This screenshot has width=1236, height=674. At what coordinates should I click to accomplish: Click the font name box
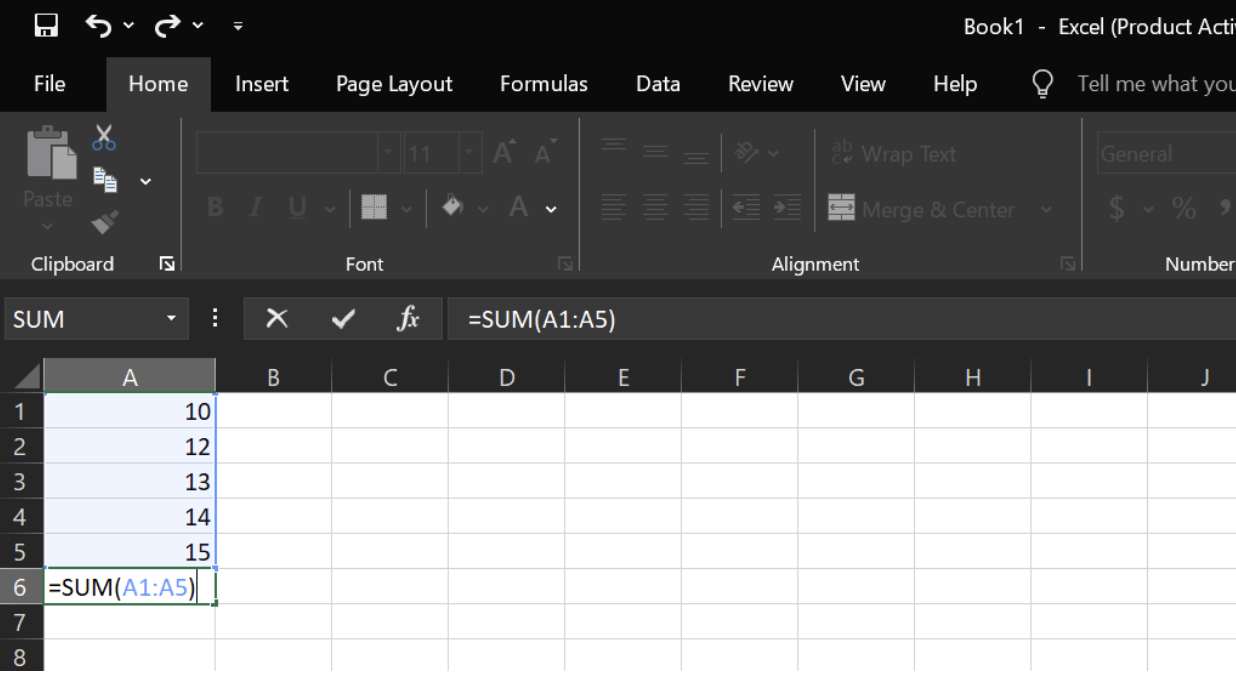point(287,154)
